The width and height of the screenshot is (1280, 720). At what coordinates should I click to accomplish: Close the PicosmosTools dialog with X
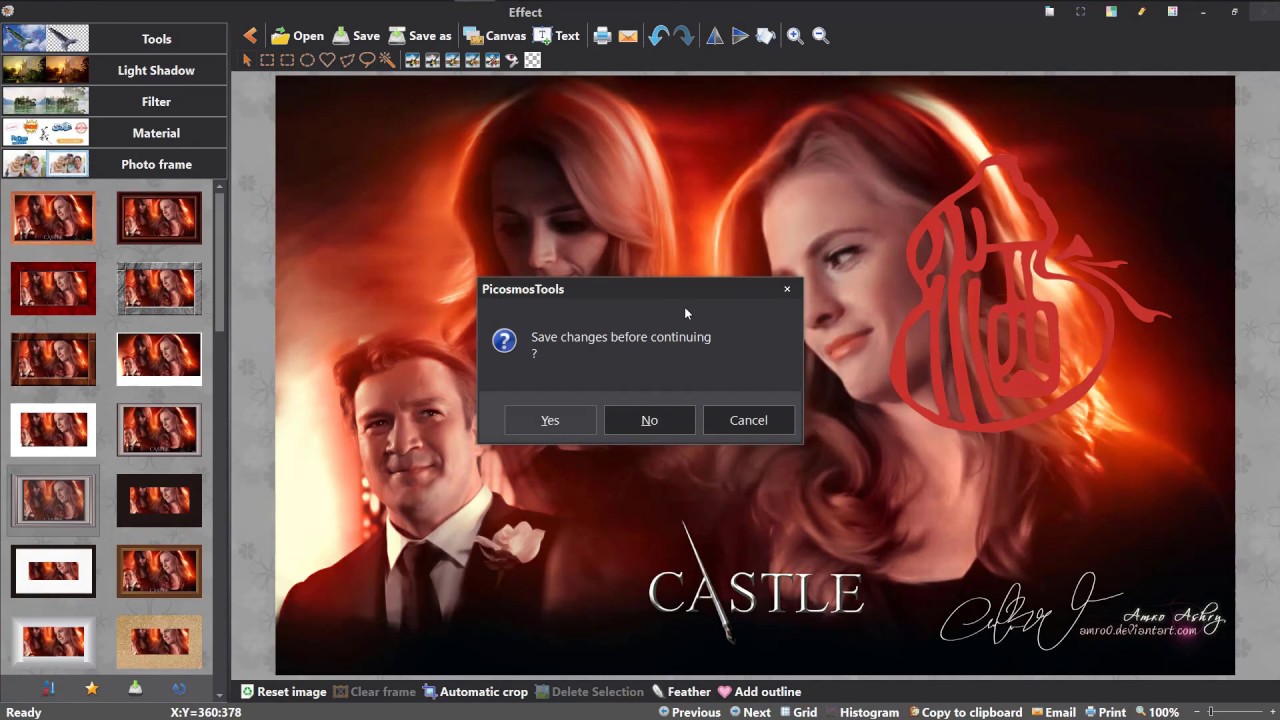787,289
